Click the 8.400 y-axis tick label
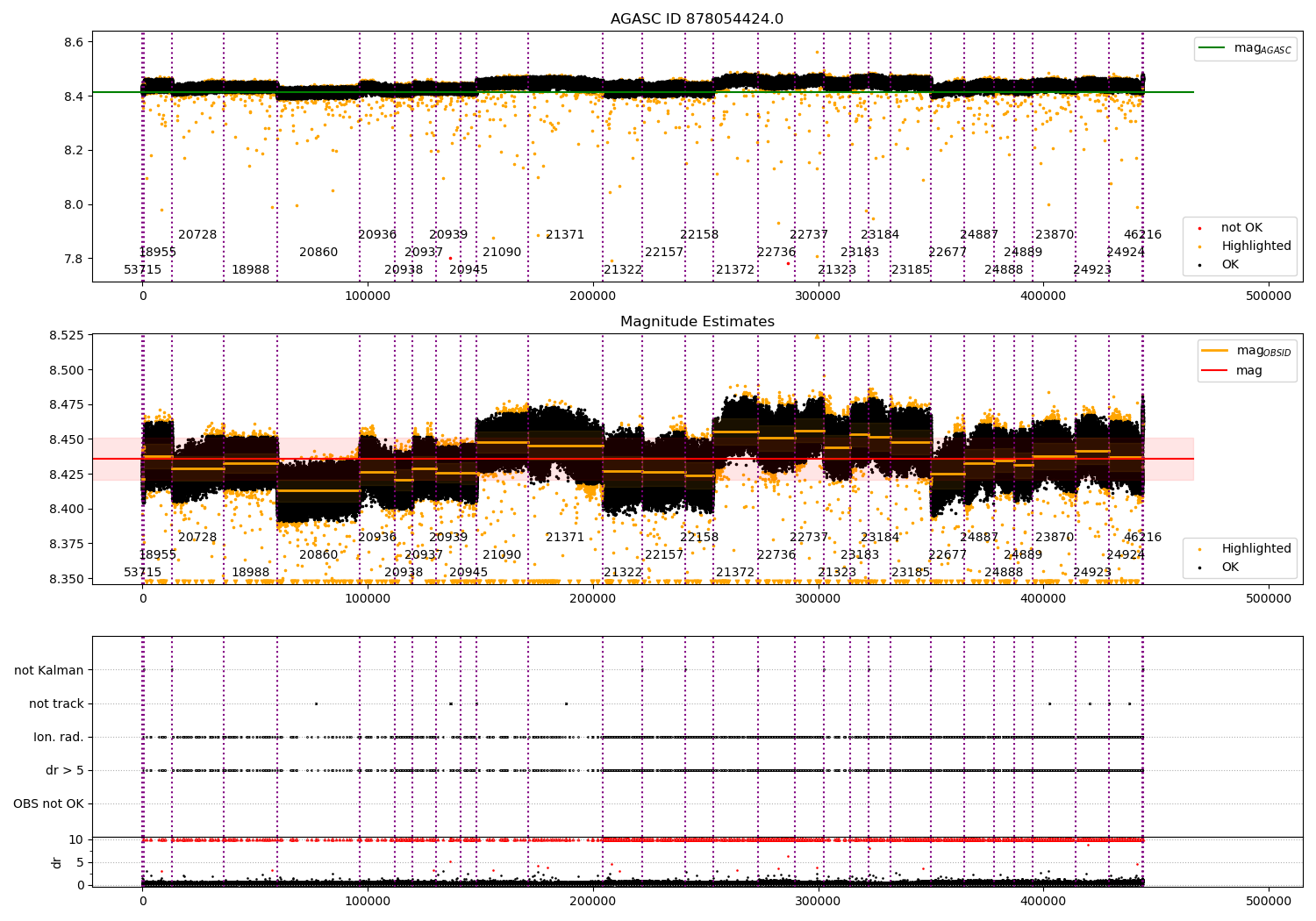1316x921 pixels. click(x=67, y=509)
